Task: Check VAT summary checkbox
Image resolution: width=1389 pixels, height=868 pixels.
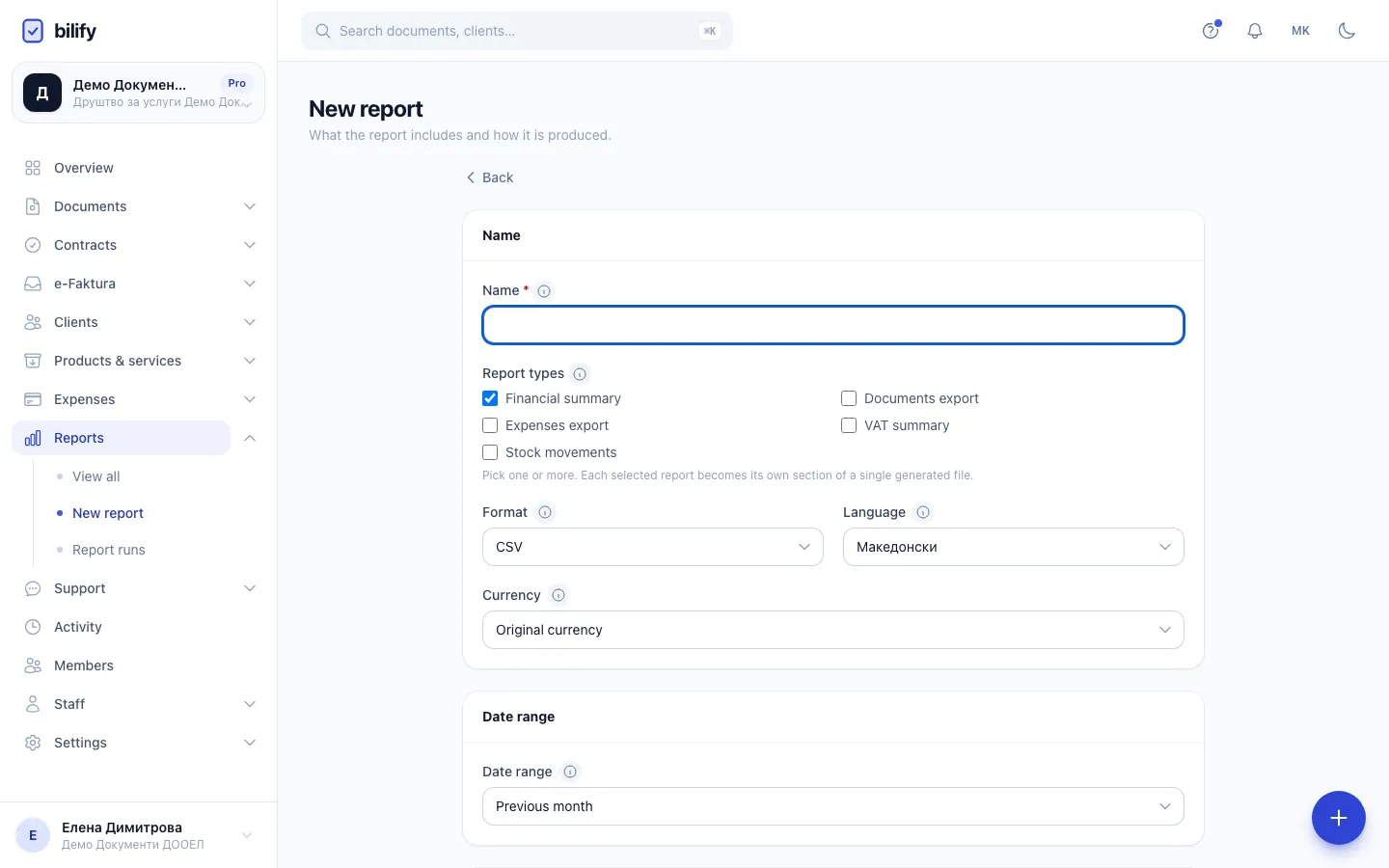Action: point(849,425)
